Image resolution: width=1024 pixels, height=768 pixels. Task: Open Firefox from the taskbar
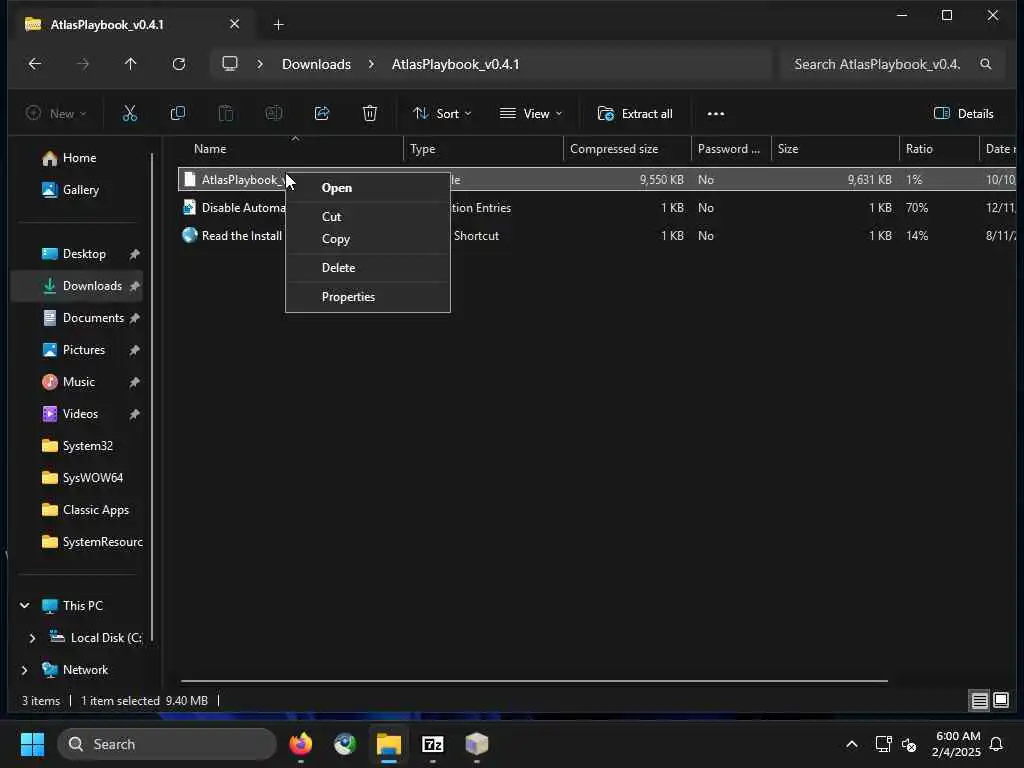(x=300, y=744)
